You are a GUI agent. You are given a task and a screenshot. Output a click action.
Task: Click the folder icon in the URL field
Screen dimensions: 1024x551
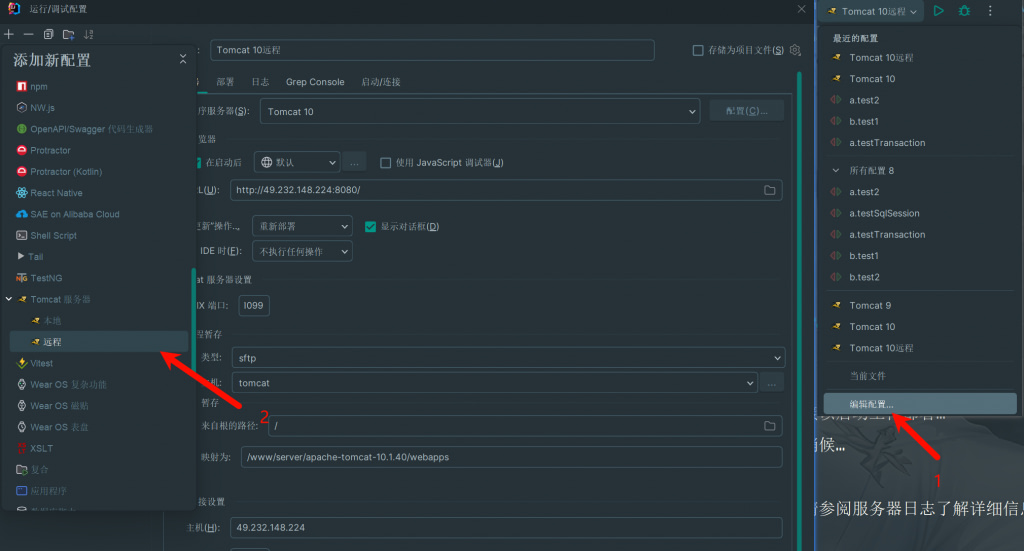click(769, 190)
